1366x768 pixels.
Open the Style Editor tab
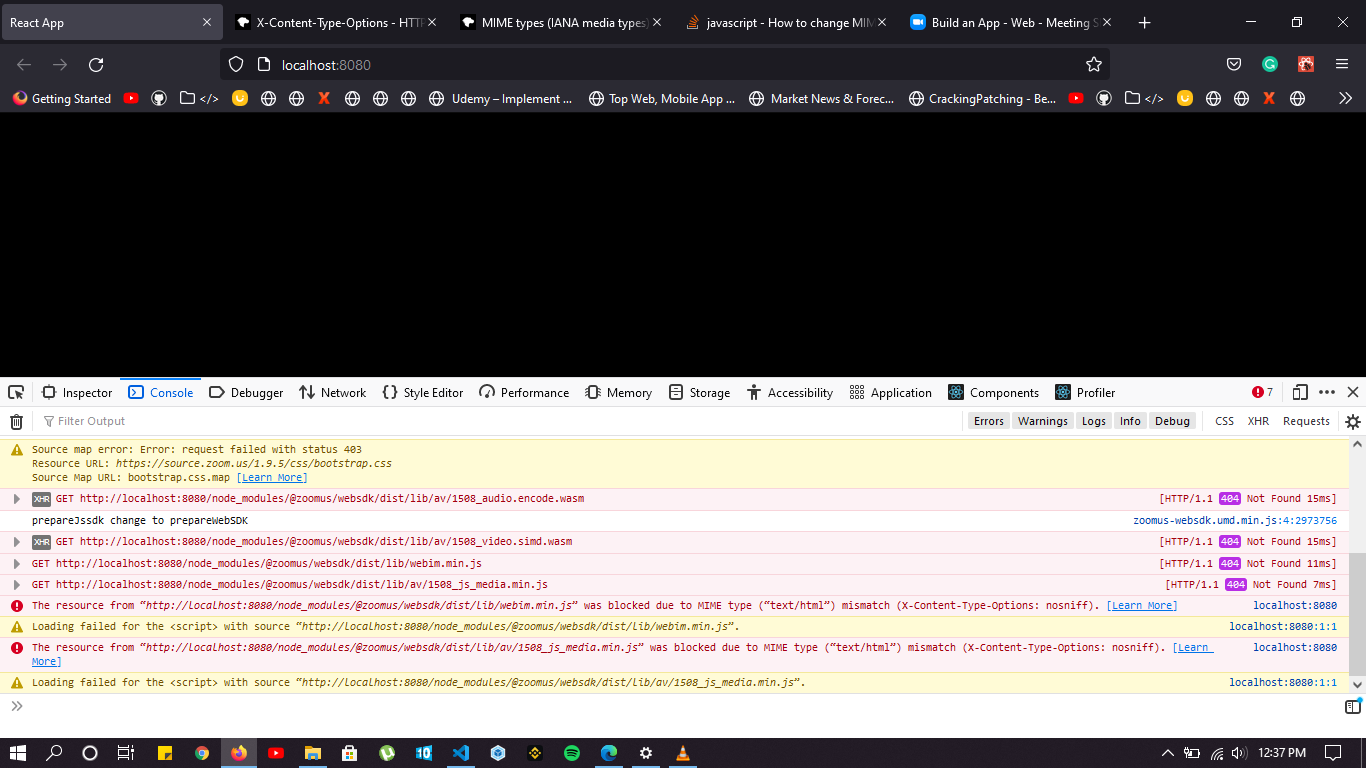click(x=423, y=392)
